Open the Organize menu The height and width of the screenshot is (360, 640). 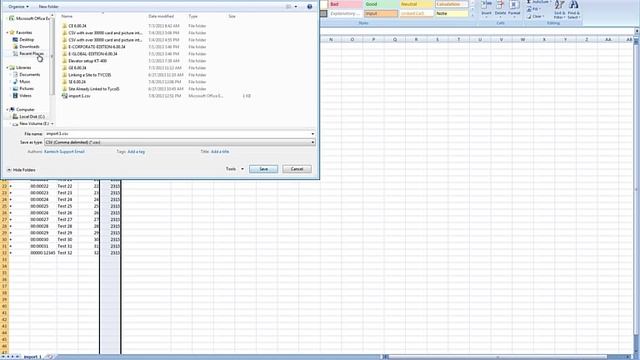click(18, 7)
